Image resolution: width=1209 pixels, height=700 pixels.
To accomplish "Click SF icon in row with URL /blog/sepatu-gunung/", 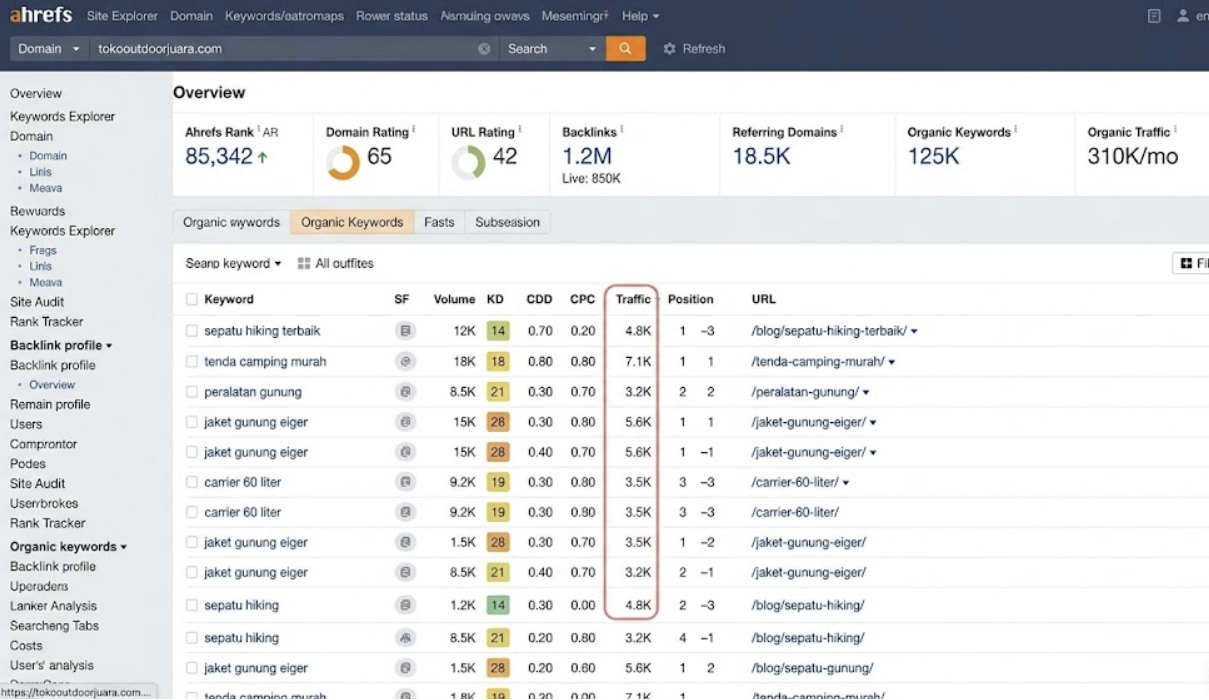I will (x=405, y=668).
